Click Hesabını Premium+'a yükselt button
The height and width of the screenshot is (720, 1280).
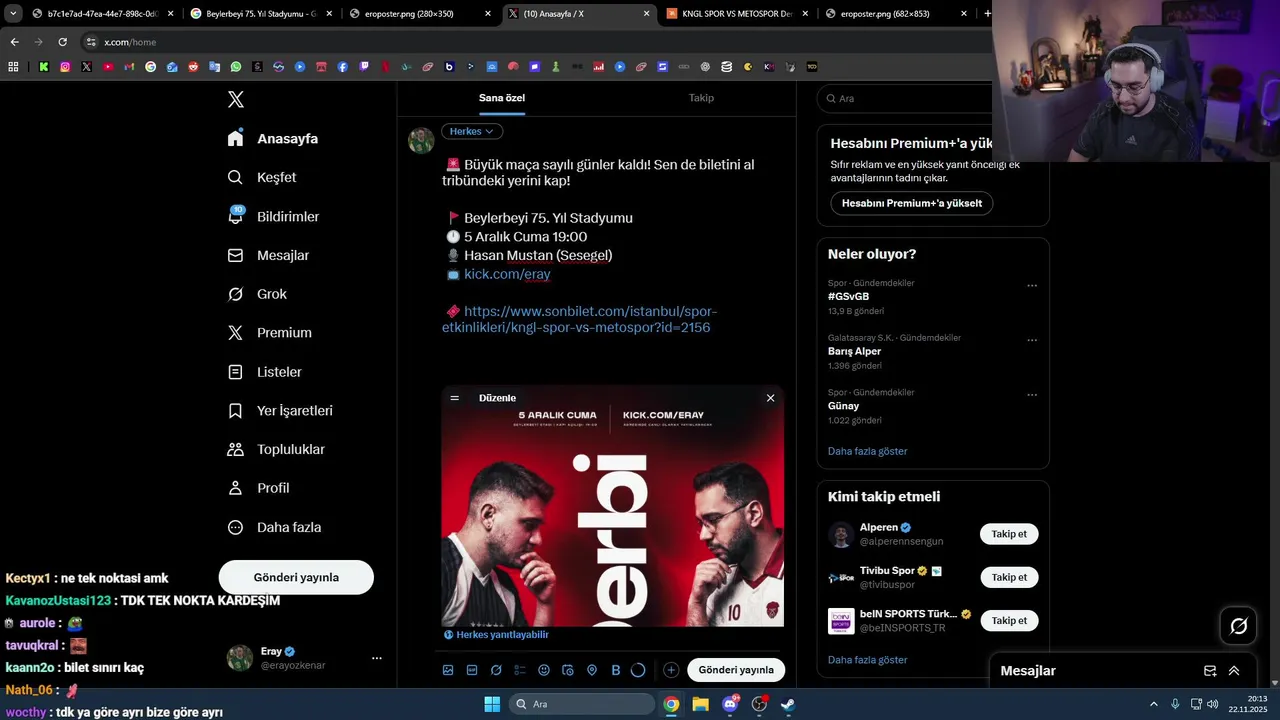point(912,203)
